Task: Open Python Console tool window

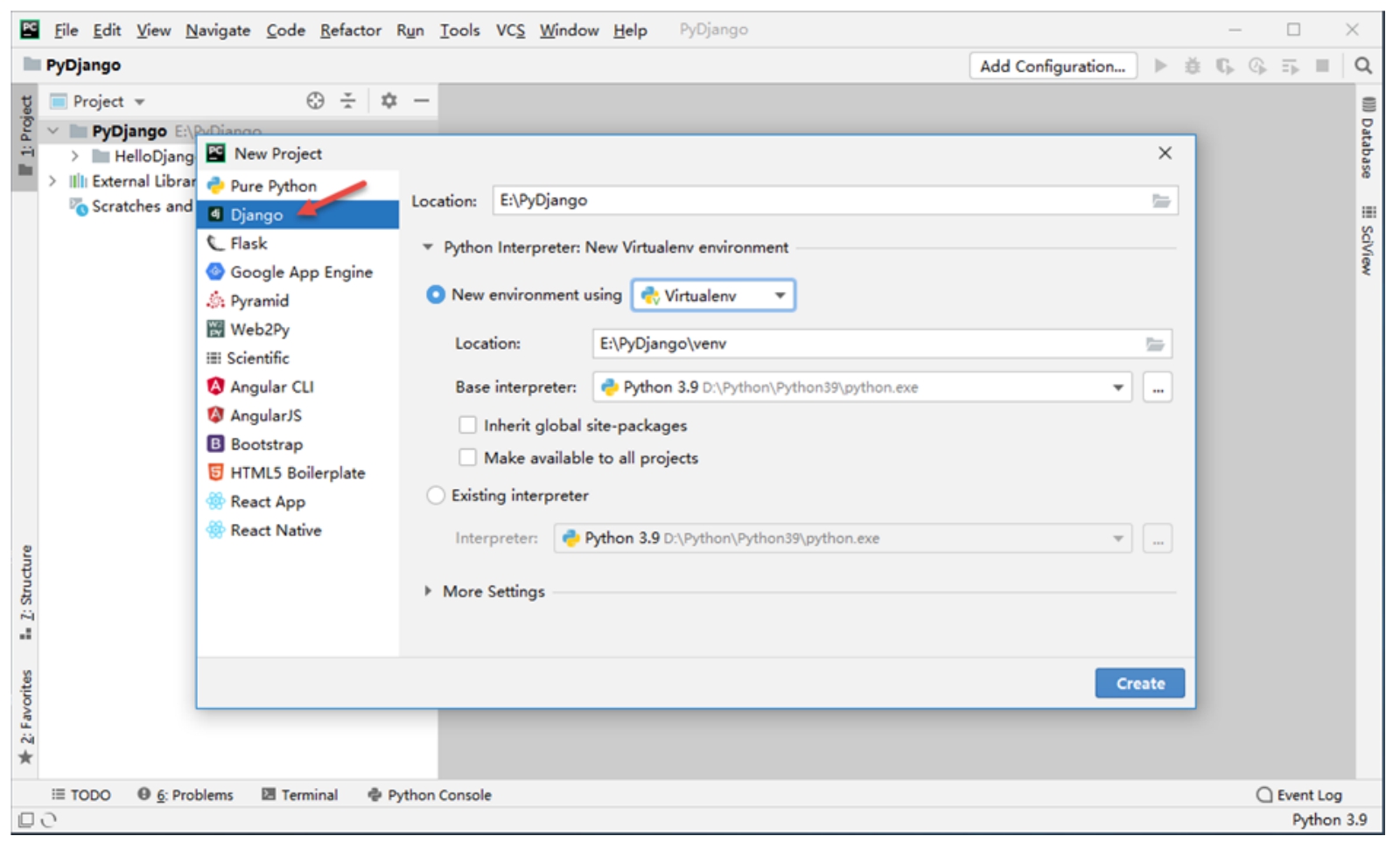Action: click(430, 796)
